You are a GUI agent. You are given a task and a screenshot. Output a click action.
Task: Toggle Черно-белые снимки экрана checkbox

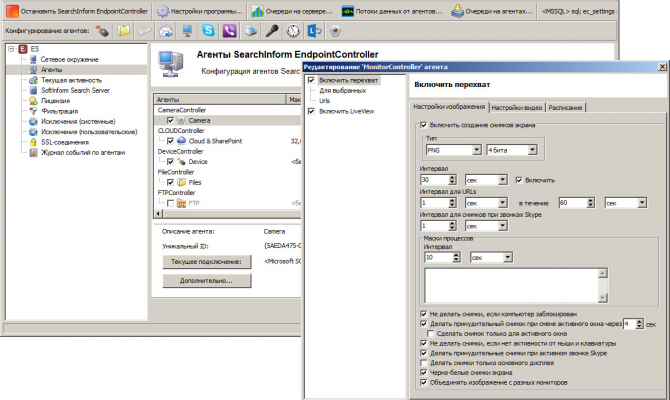pyautogui.click(x=423, y=373)
